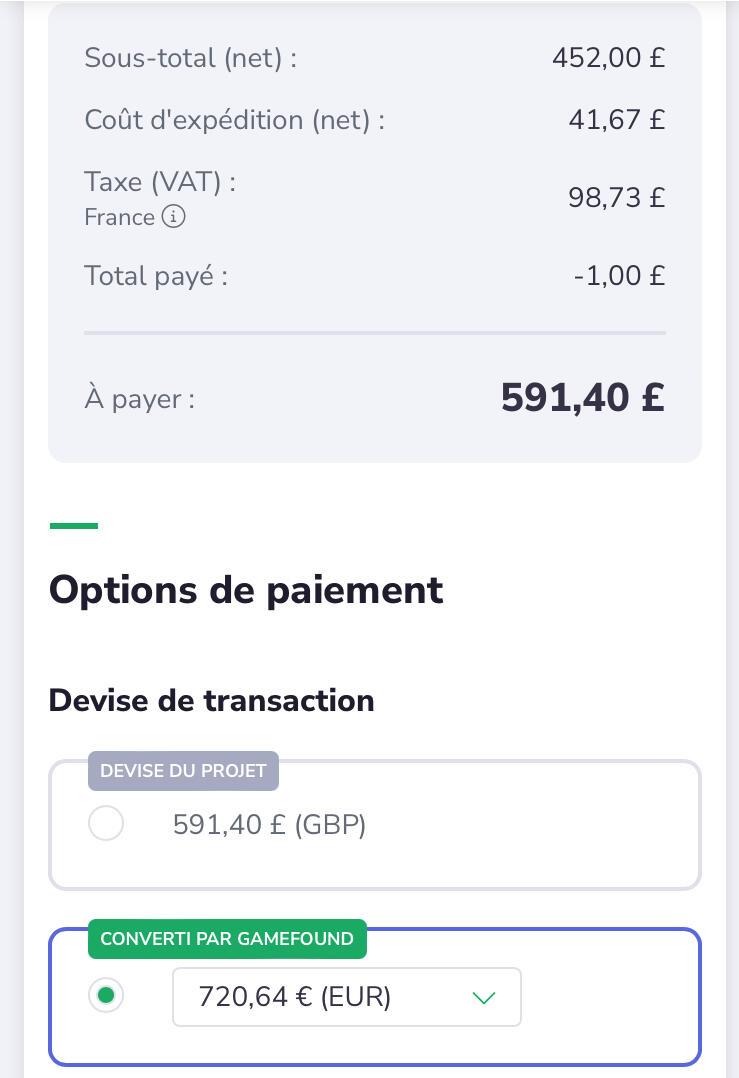Click the Coût d'expédition (net) label

[x=235, y=120]
